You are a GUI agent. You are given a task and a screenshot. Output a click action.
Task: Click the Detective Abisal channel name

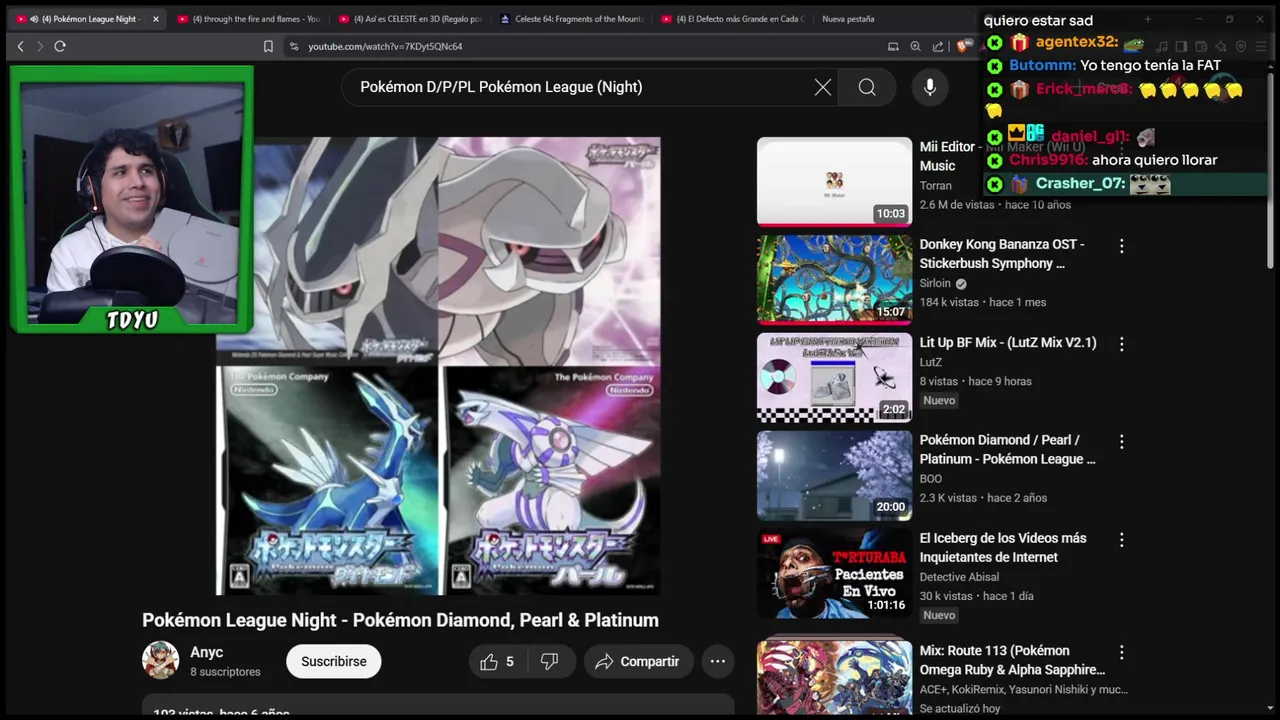[x=959, y=576]
